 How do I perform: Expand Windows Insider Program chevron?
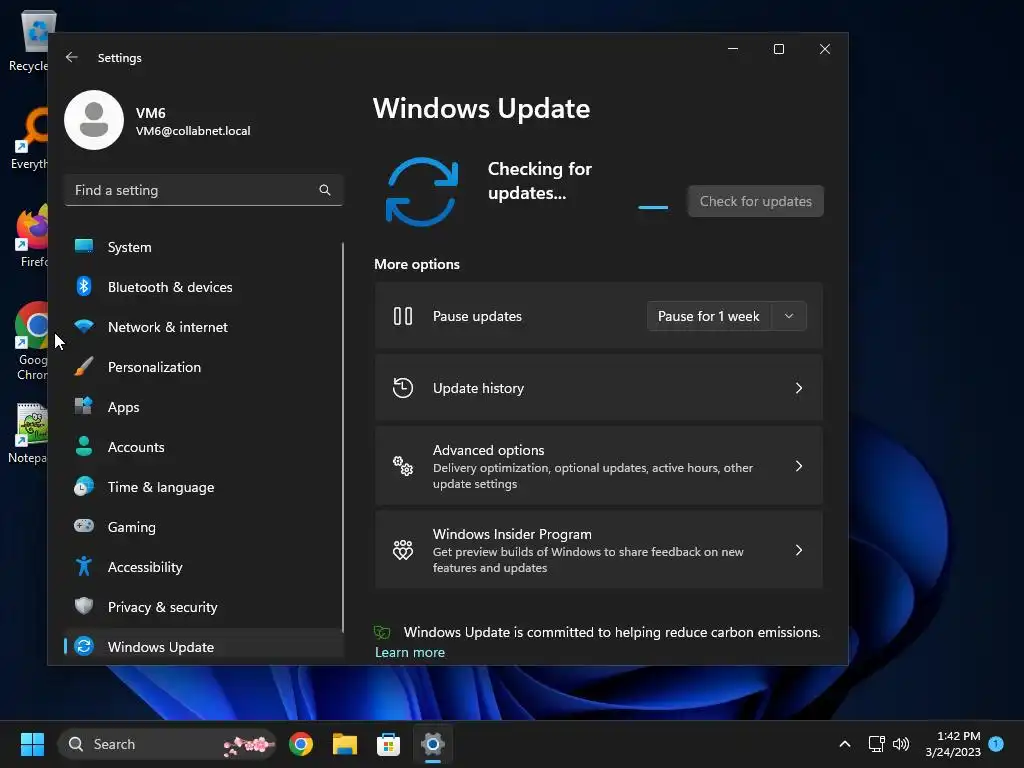pos(799,550)
